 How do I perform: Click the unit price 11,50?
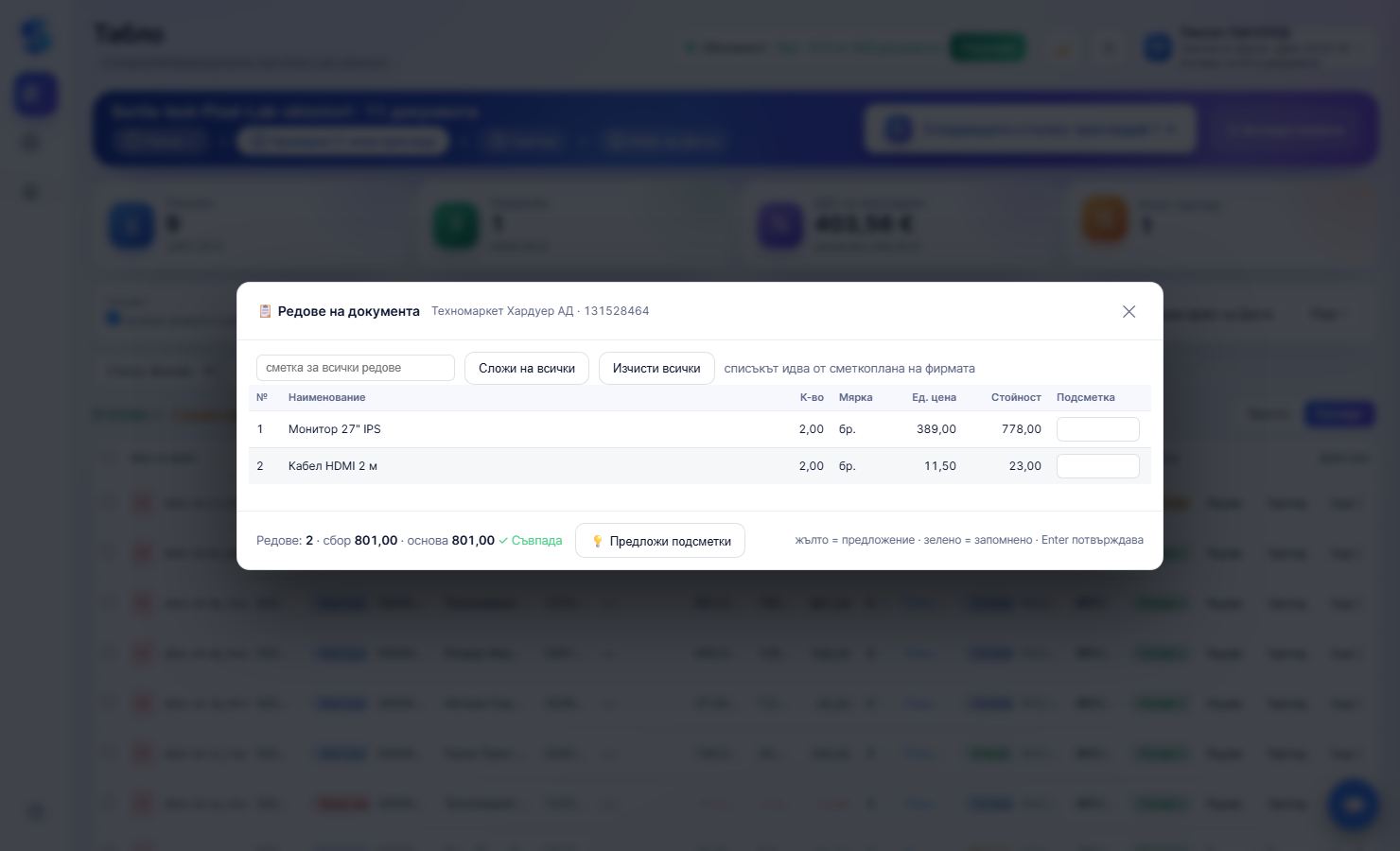[939, 466]
